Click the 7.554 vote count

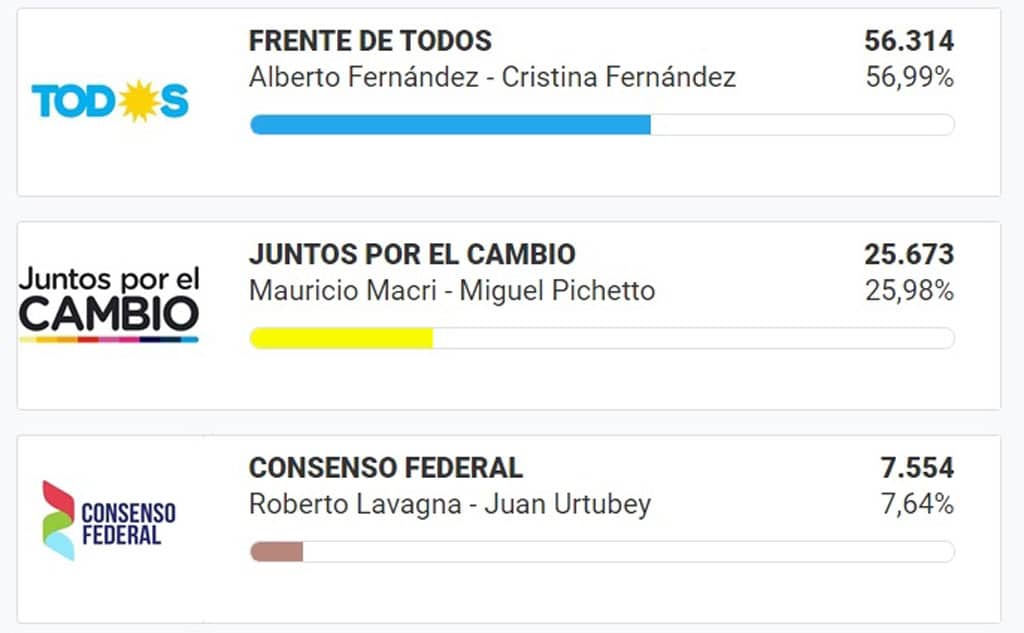click(917, 468)
